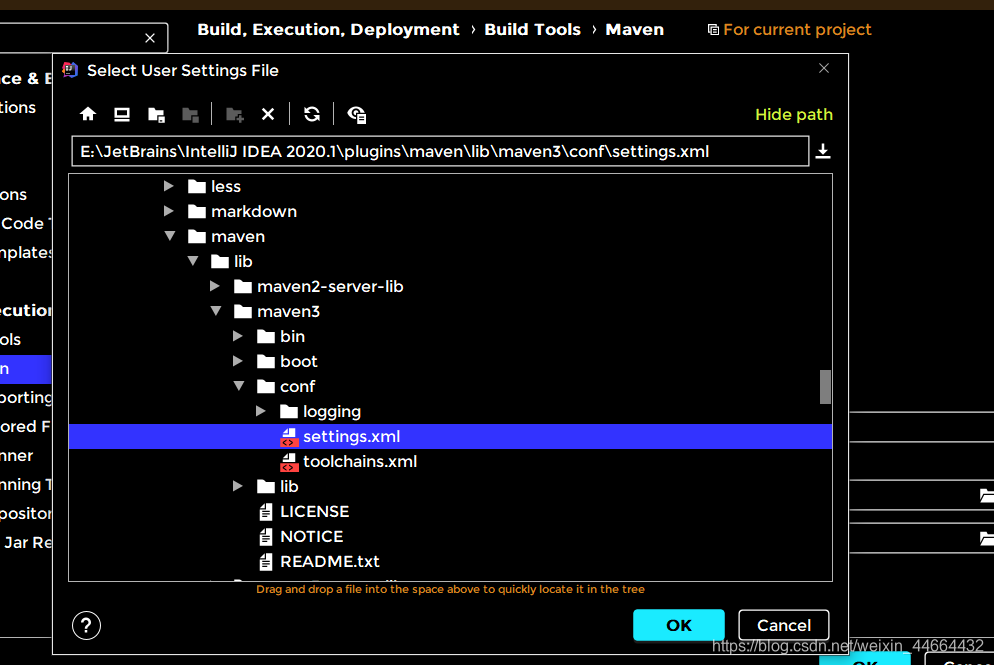Collapse the conf folder

point(239,385)
